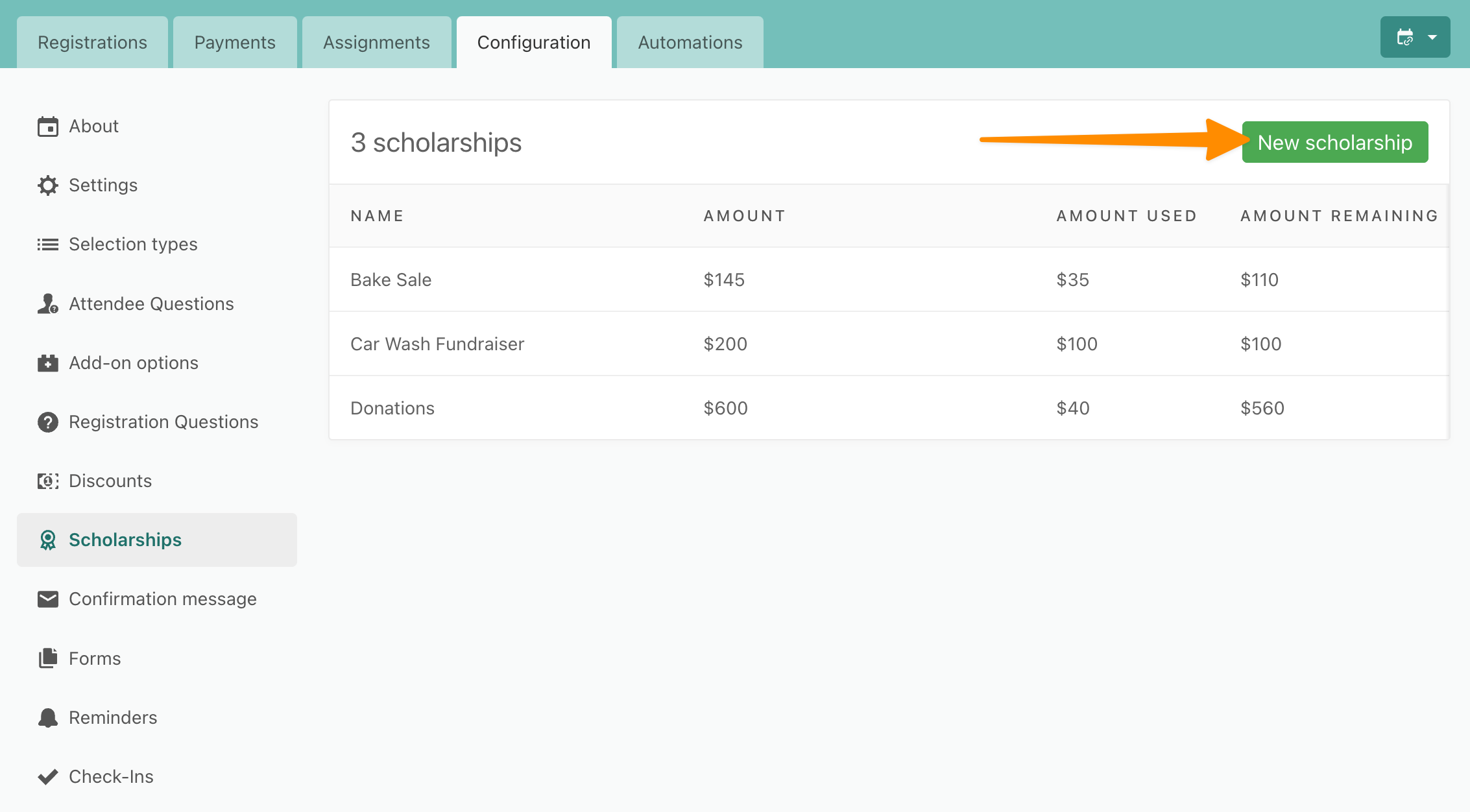Image resolution: width=1470 pixels, height=812 pixels.
Task: Go to Registration Questions
Action: coord(157,422)
